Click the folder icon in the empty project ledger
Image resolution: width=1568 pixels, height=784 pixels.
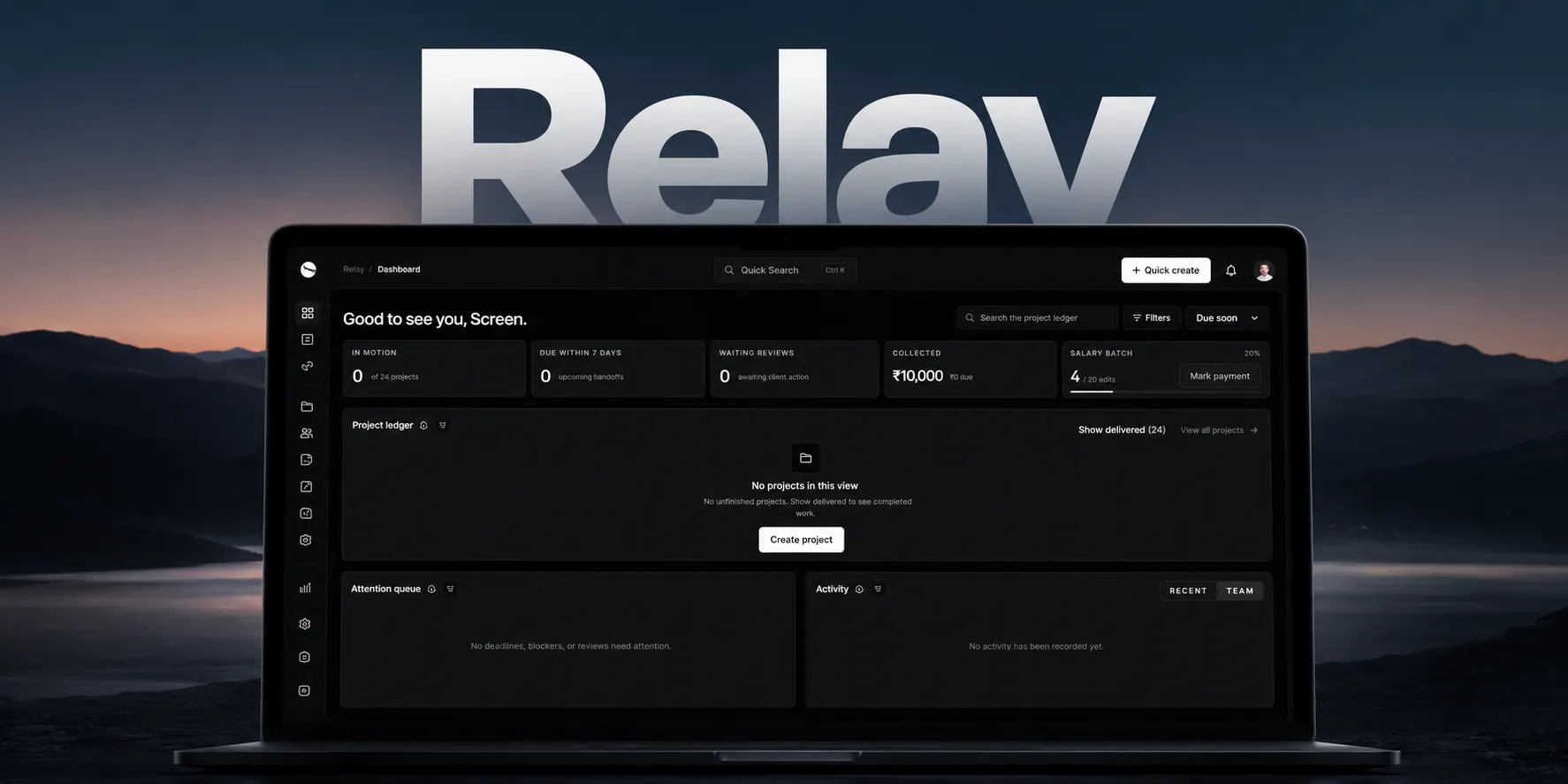pyautogui.click(x=805, y=458)
